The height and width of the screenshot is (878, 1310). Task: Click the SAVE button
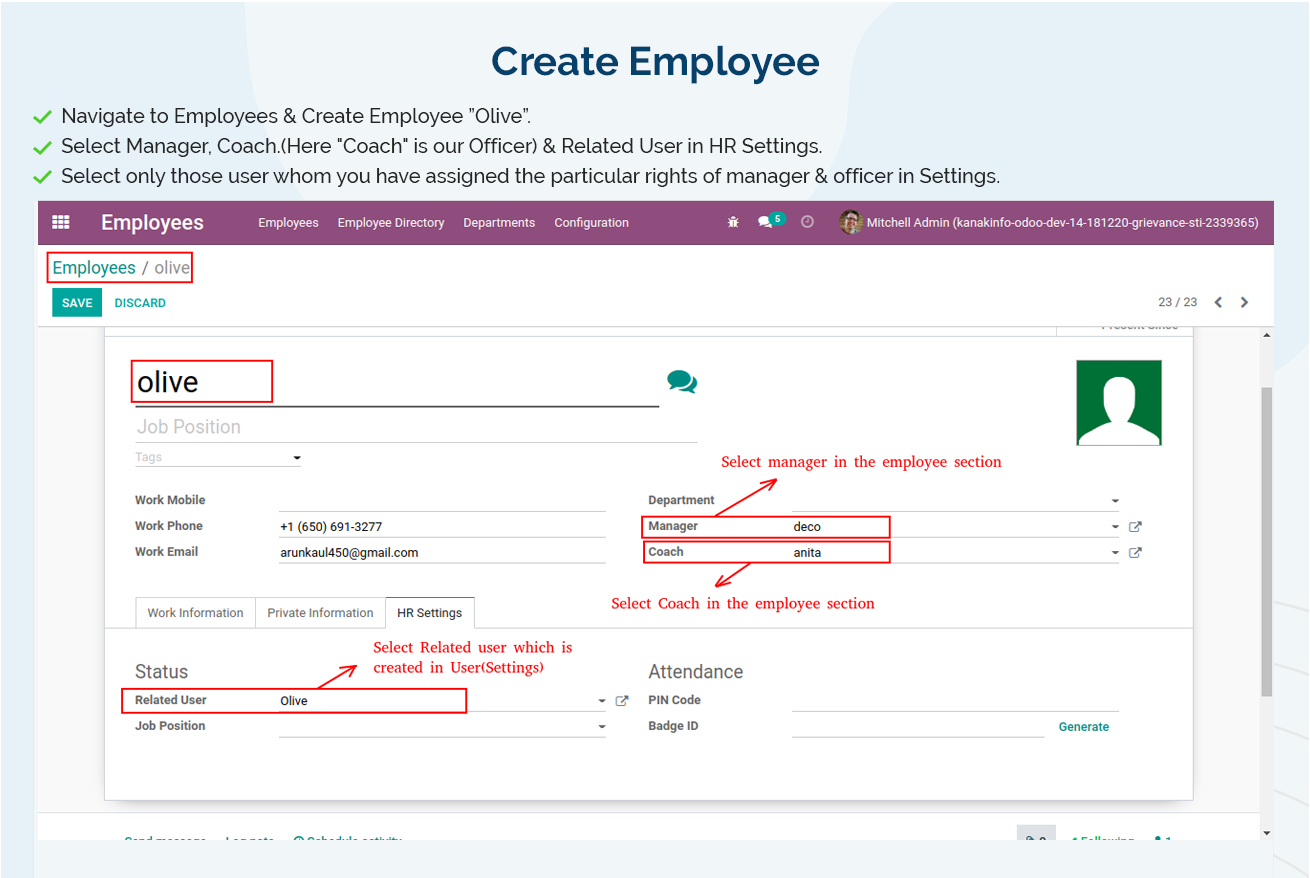77,302
